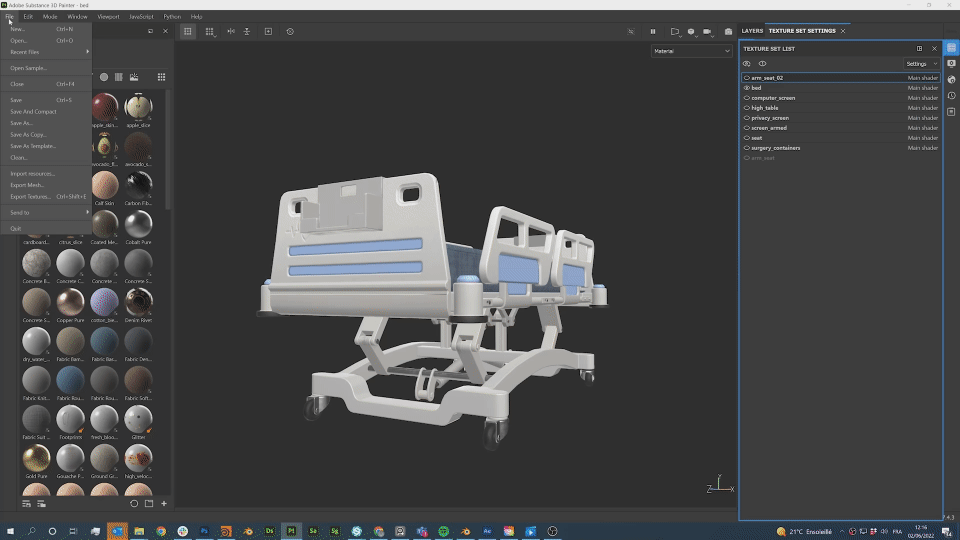Image resolution: width=960 pixels, height=540 pixels.
Task: Toggle visibility of surgery_containers texture set
Action: (x=747, y=148)
